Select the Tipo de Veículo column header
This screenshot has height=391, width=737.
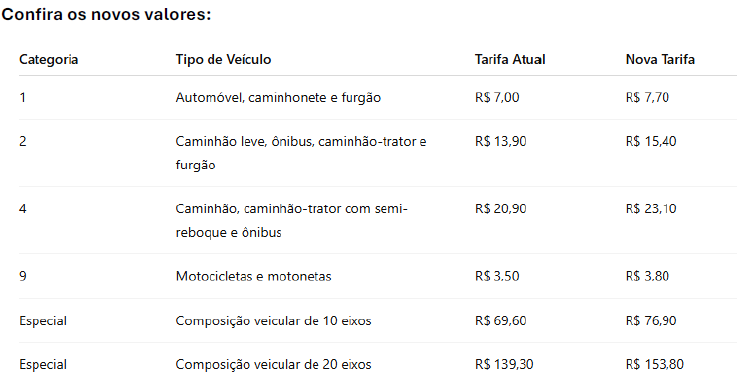point(223,60)
